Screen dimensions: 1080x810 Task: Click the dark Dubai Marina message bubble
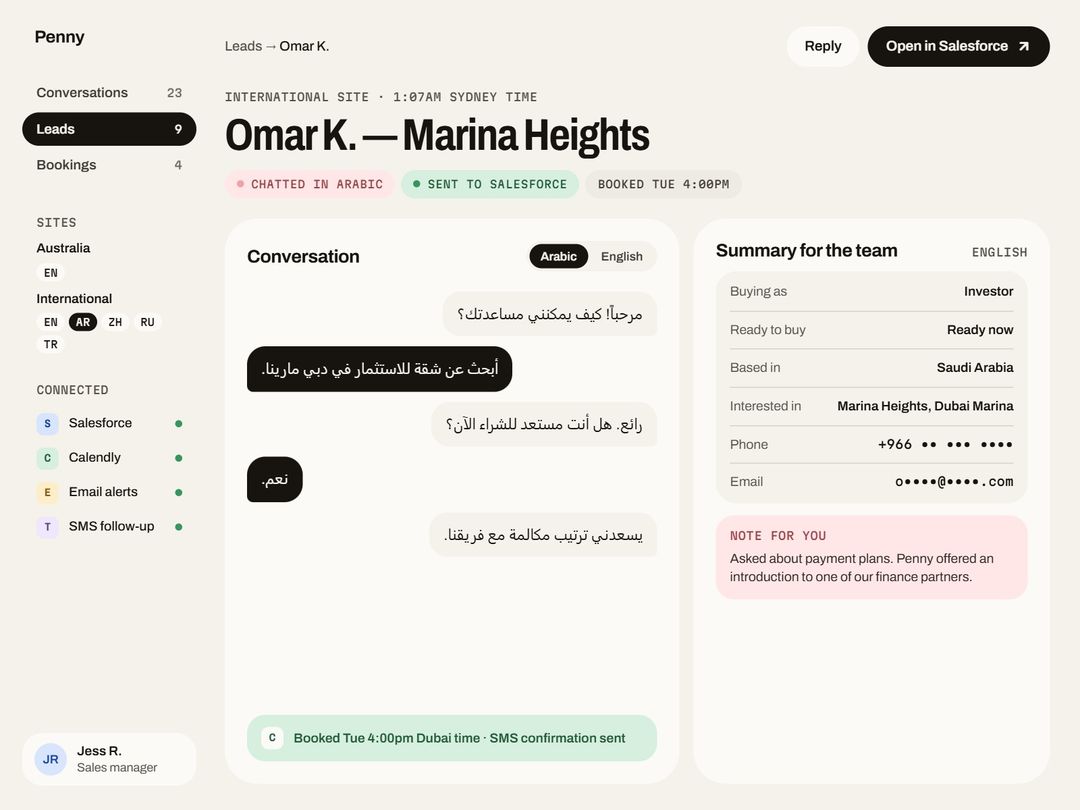click(380, 369)
